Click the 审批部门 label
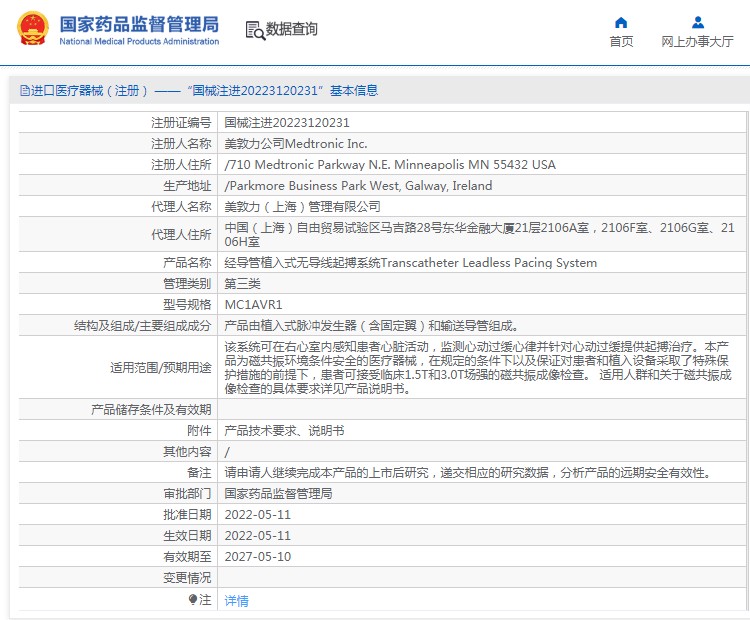750x620 pixels. tap(187, 494)
